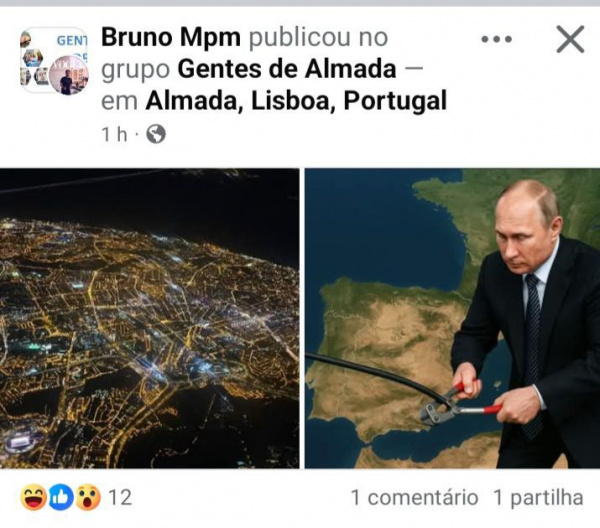This screenshot has height=528, width=600.
Task: View the list of 12 reactions
Action: (x=120, y=497)
